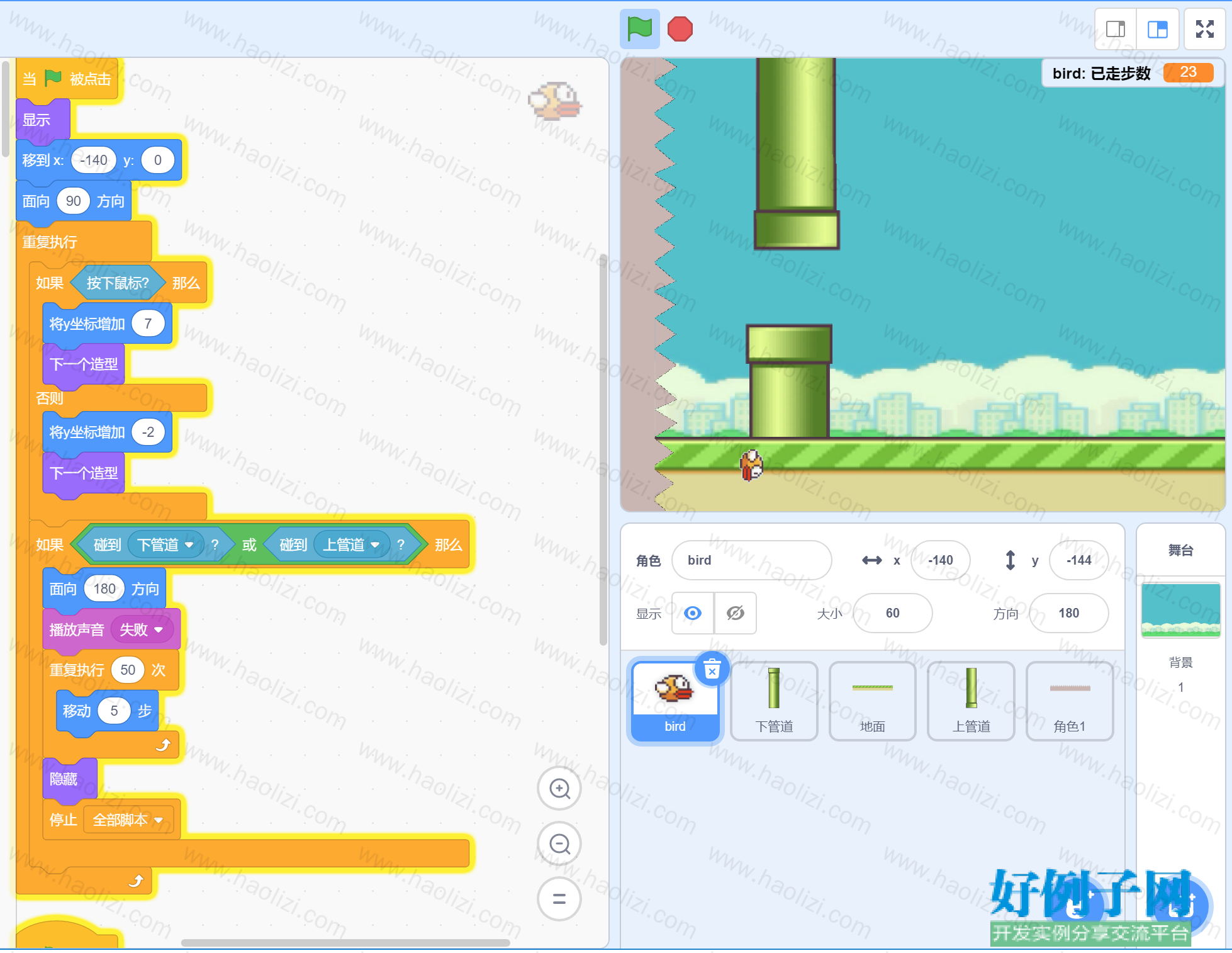Open the 全部脚本 stop dropdown
The image size is (1232, 953).
pyautogui.click(x=128, y=820)
